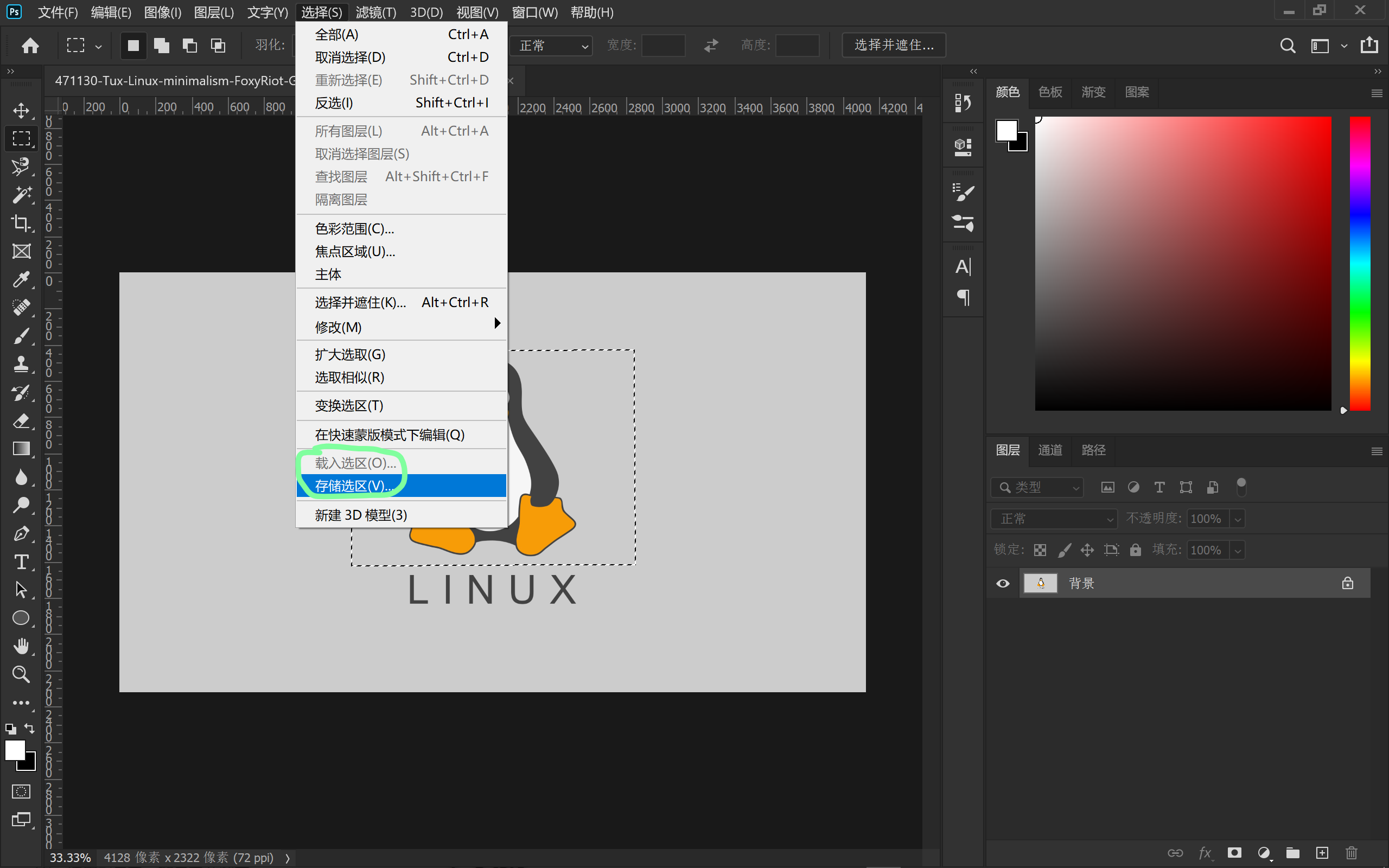The image size is (1389, 868).
Task: Click the 背景 layer thumbnail
Action: (x=1041, y=583)
